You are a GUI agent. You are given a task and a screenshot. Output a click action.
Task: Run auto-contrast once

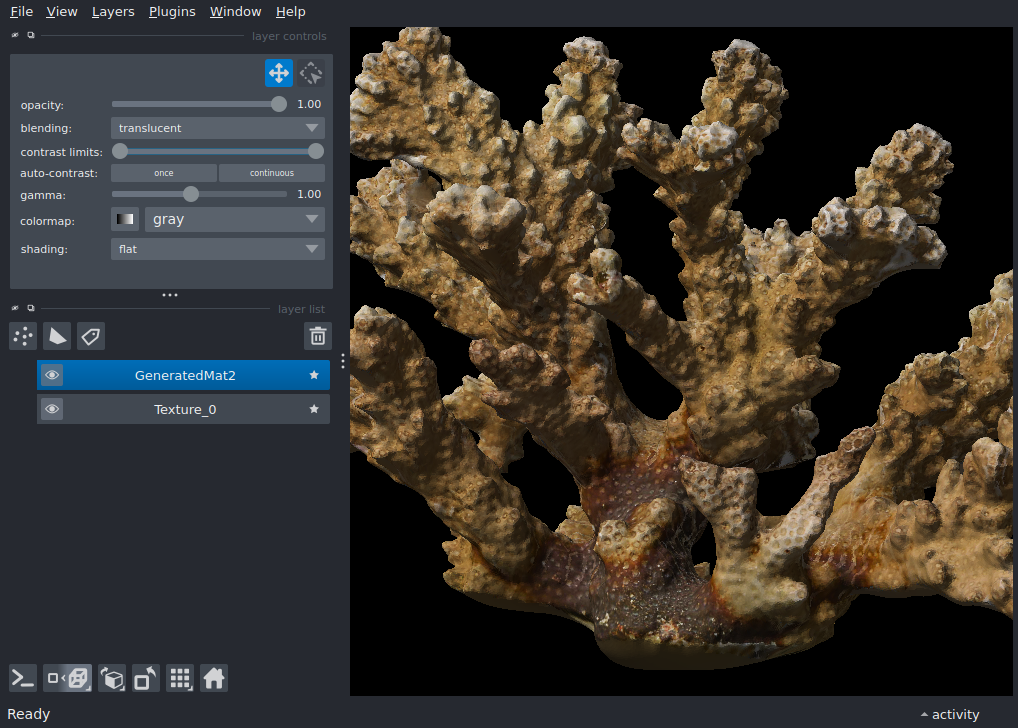[x=163, y=172]
